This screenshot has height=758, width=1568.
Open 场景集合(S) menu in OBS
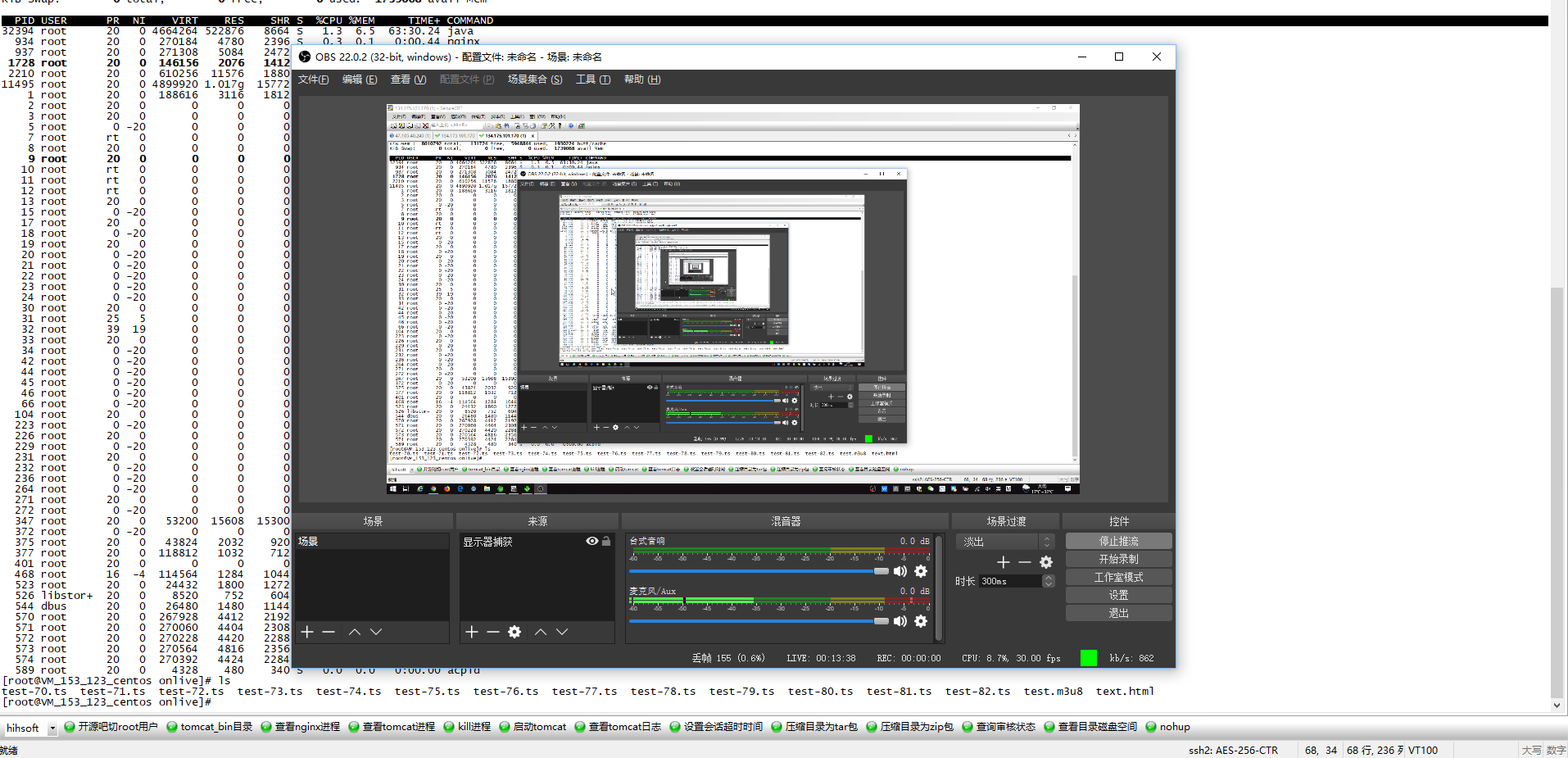tap(535, 79)
